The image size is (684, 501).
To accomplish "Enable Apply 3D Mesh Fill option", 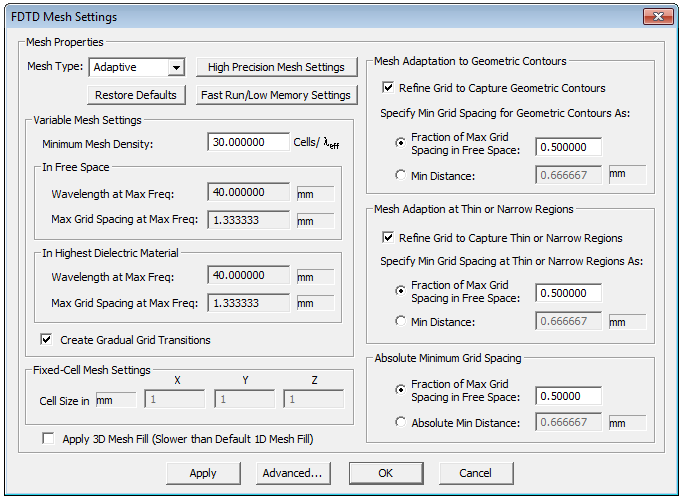I will coord(48,438).
